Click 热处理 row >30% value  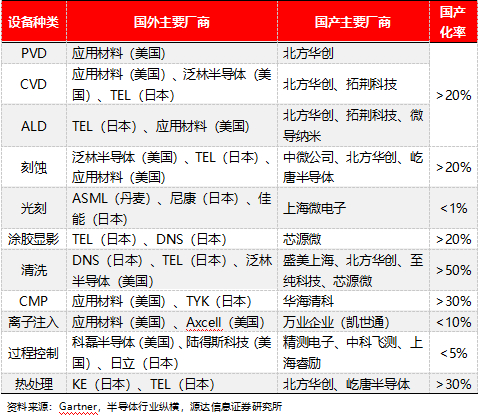click(453, 384)
